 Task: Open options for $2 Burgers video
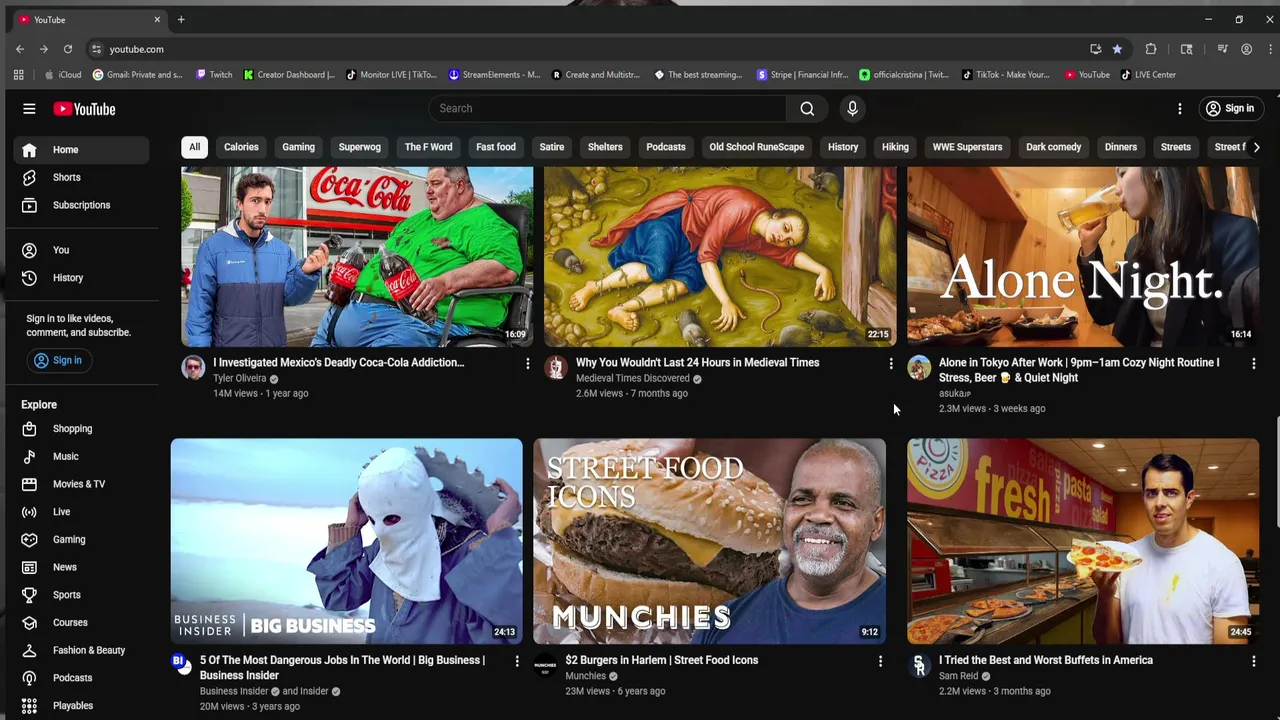coord(879,661)
